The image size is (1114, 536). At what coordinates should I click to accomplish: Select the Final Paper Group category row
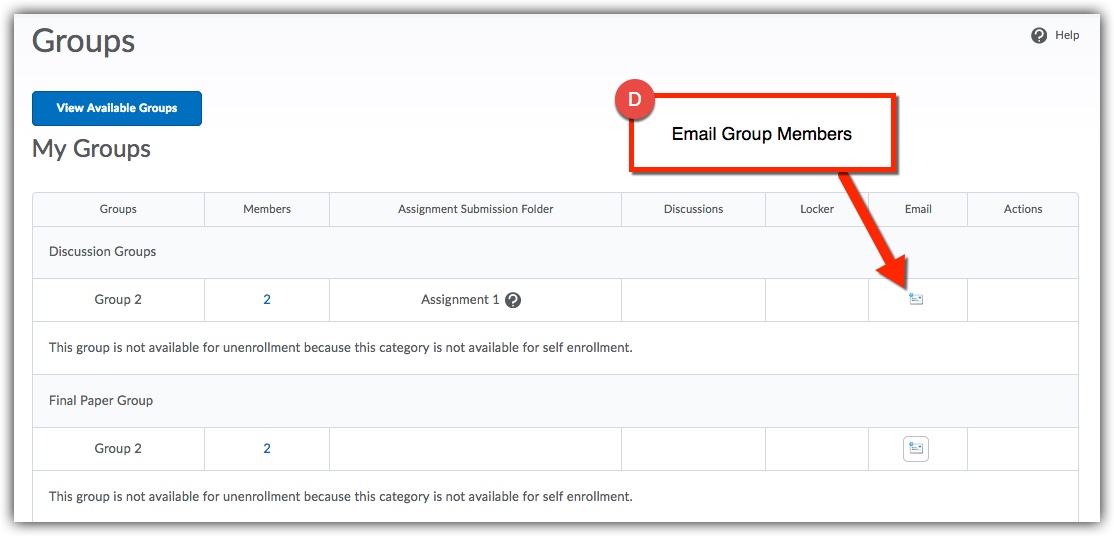[x=101, y=401]
